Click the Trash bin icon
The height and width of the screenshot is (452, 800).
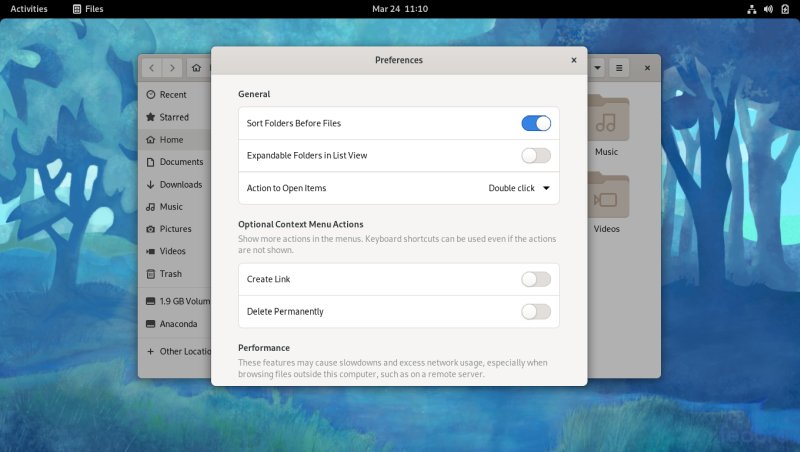click(151, 273)
